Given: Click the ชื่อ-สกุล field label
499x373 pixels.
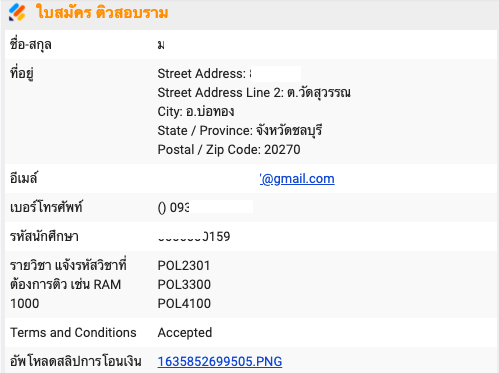Looking at the screenshot, I should point(31,44).
